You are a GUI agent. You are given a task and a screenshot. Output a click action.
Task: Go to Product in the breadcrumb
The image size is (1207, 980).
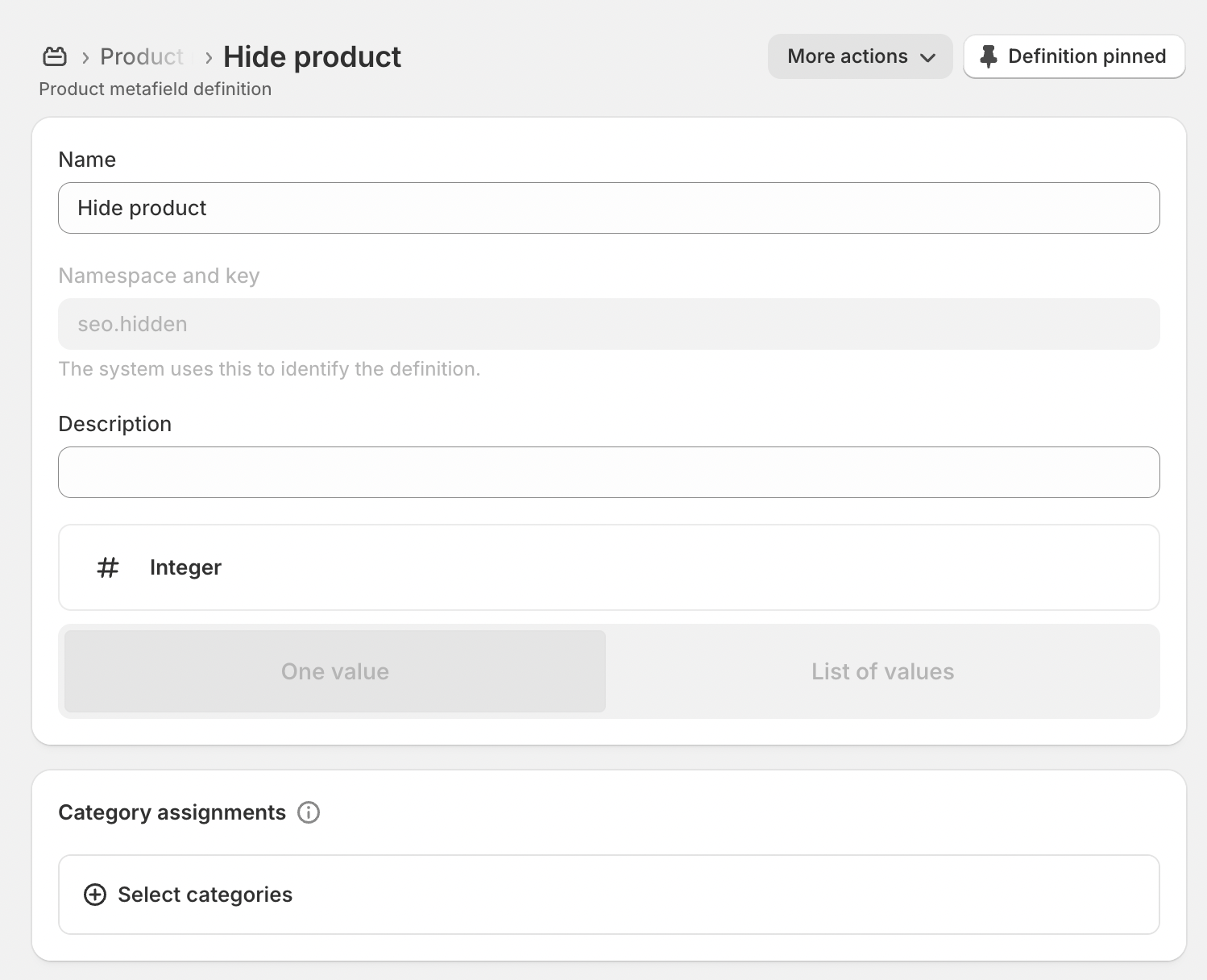pyautogui.click(x=142, y=56)
